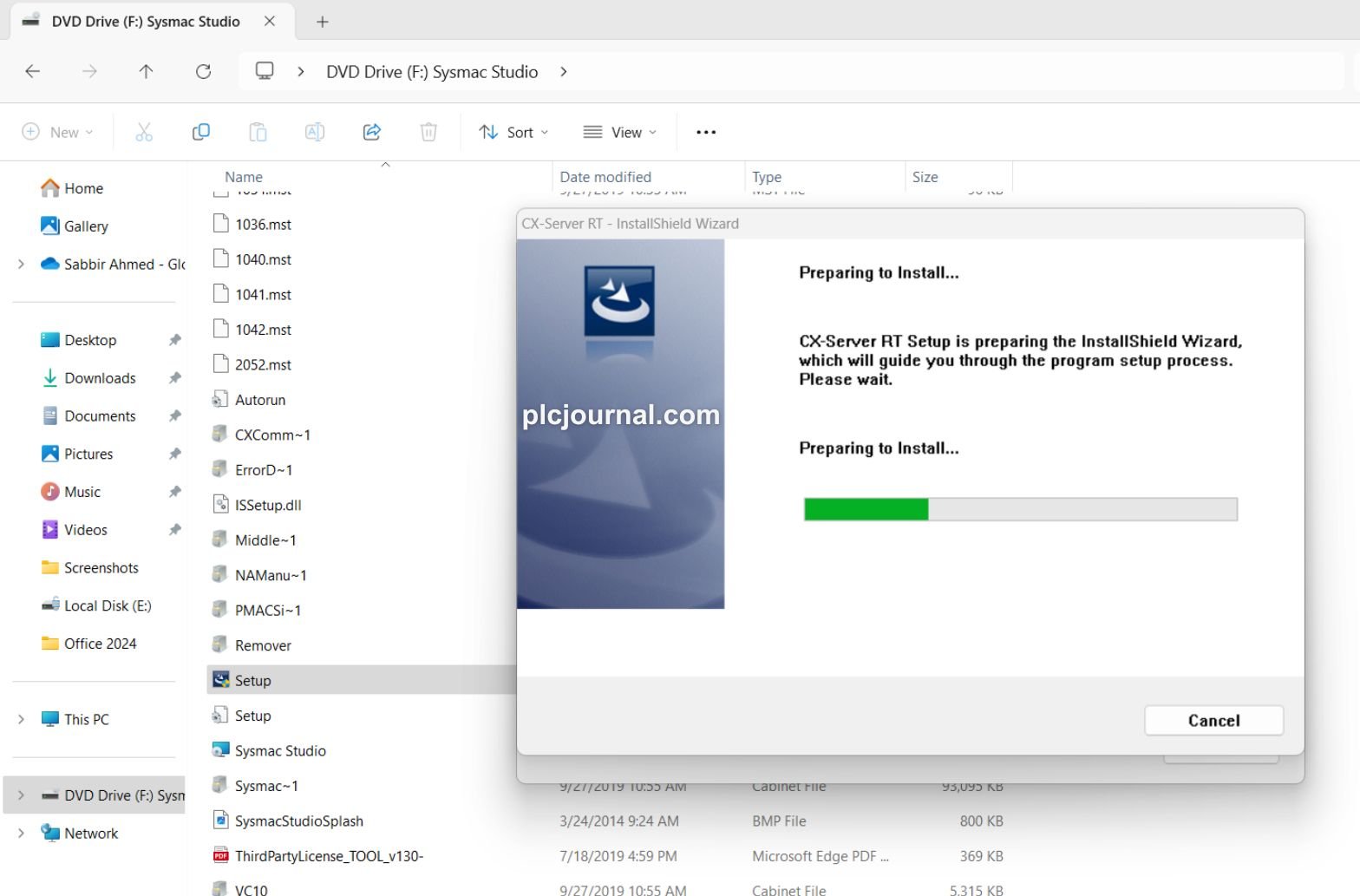Click the PC icon in address bar
This screenshot has width=1360, height=896.
(265, 71)
